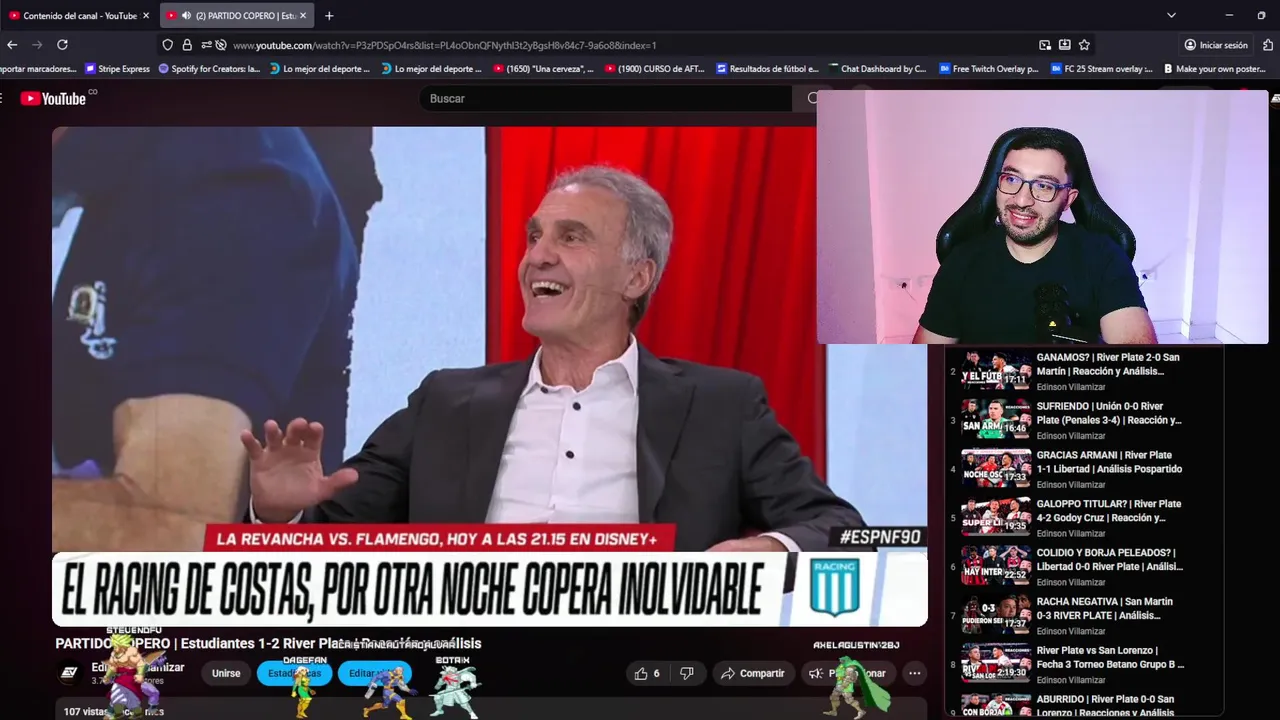Image resolution: width=1280 pixels, height=720 pixels.
Task: Click the 'Compartir' share button
Action: click(752, 673)
